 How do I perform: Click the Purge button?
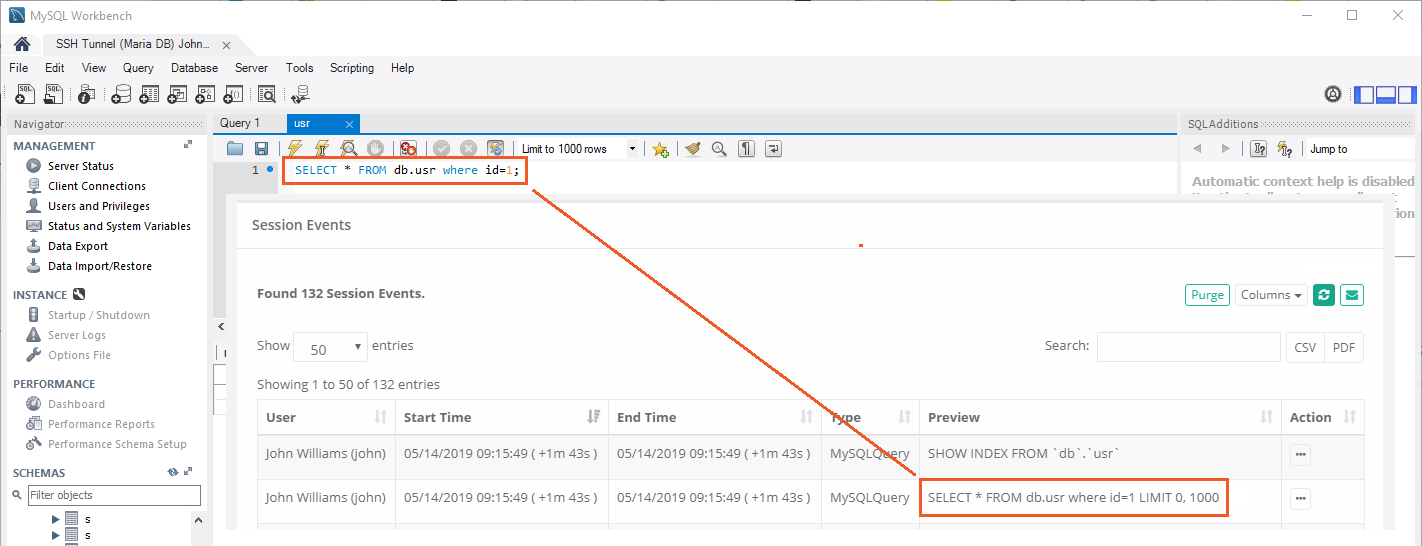tap(1207, 295)
